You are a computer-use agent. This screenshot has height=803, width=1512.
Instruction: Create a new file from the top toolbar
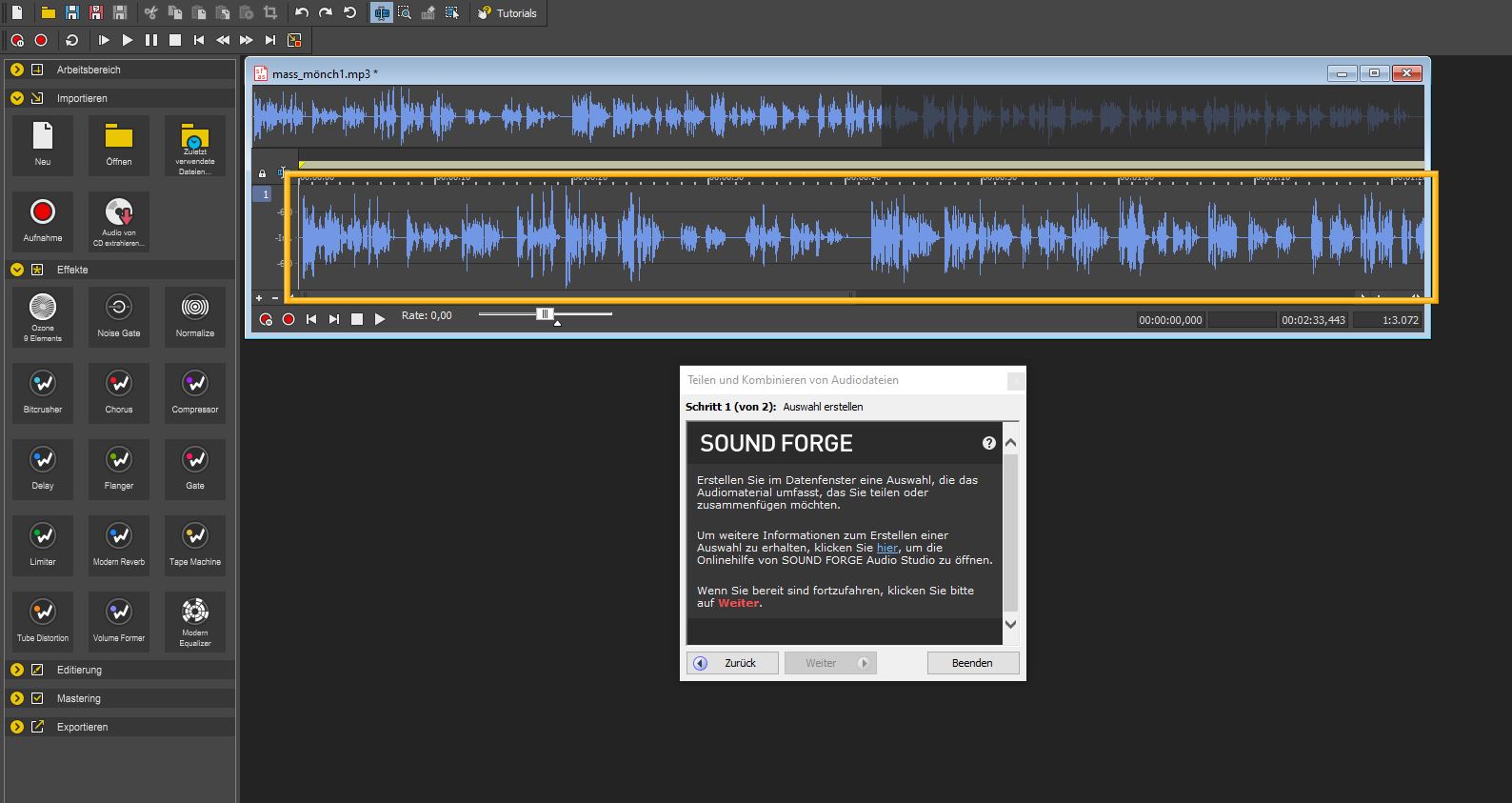click(x=17, y=13)
